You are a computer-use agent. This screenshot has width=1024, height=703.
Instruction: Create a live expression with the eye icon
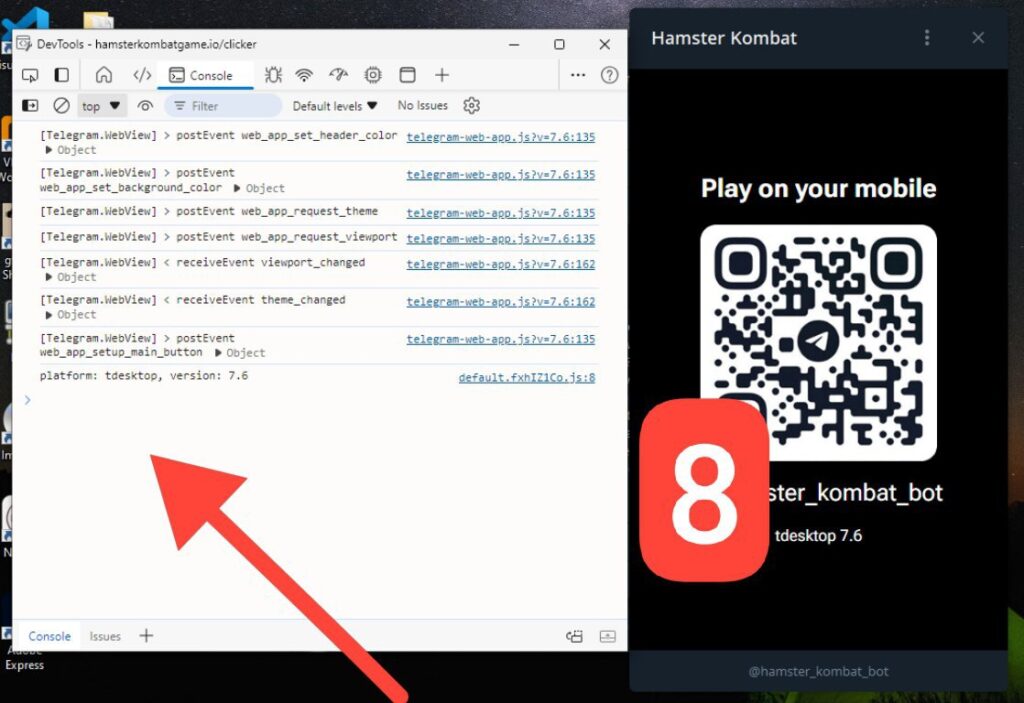(x=145, y=105)
